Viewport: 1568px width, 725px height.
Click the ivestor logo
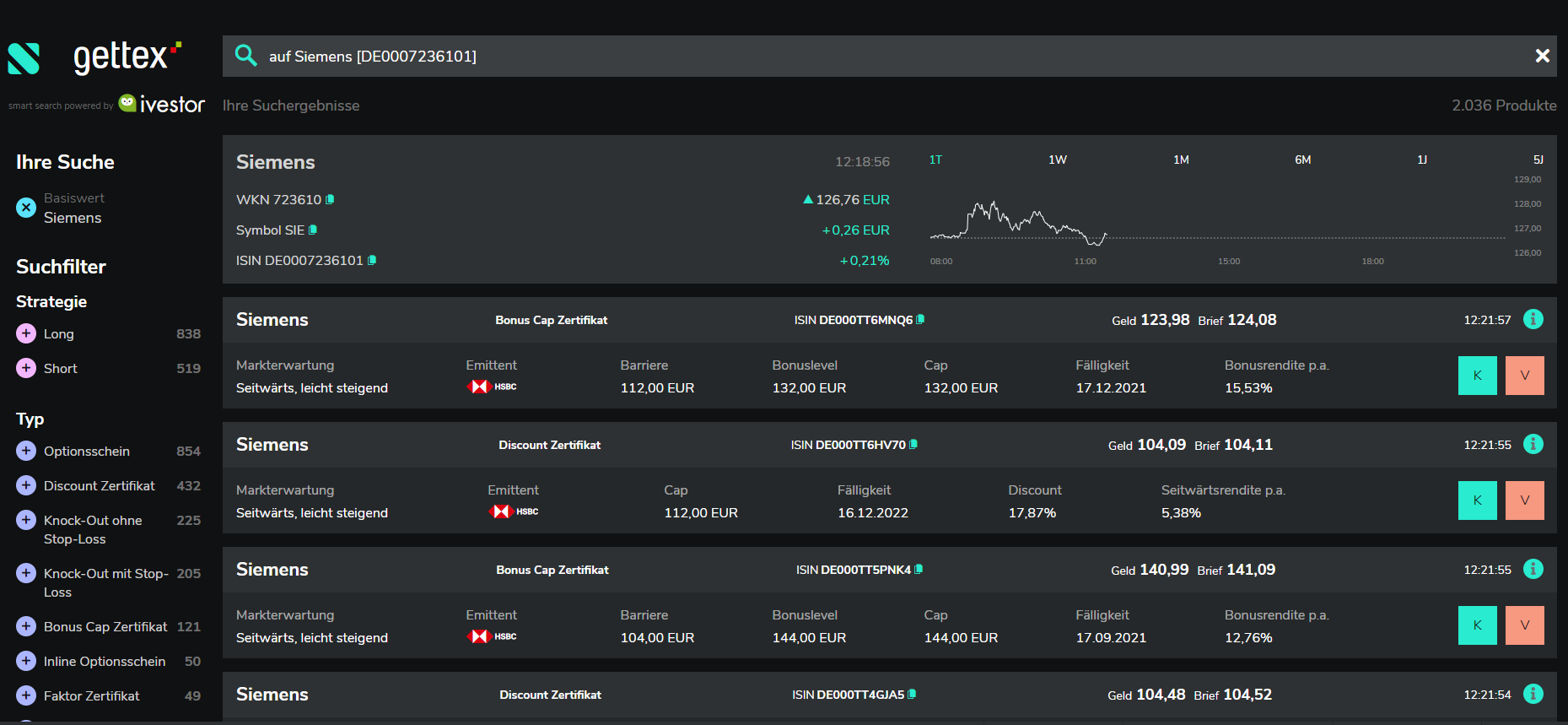(x=161, y=104)
